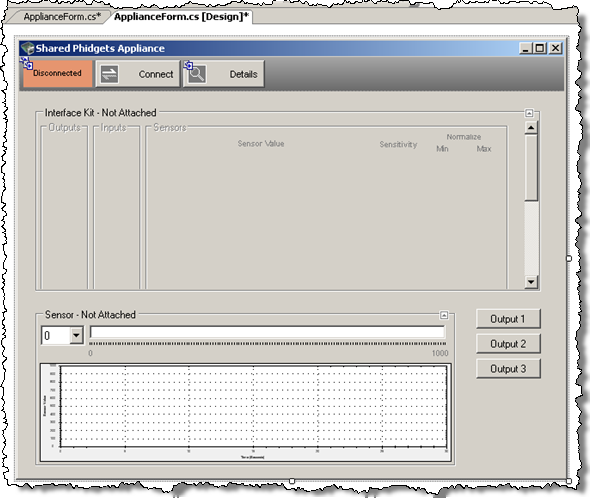Collapse the Interface Kit group box

pos(529,113)
